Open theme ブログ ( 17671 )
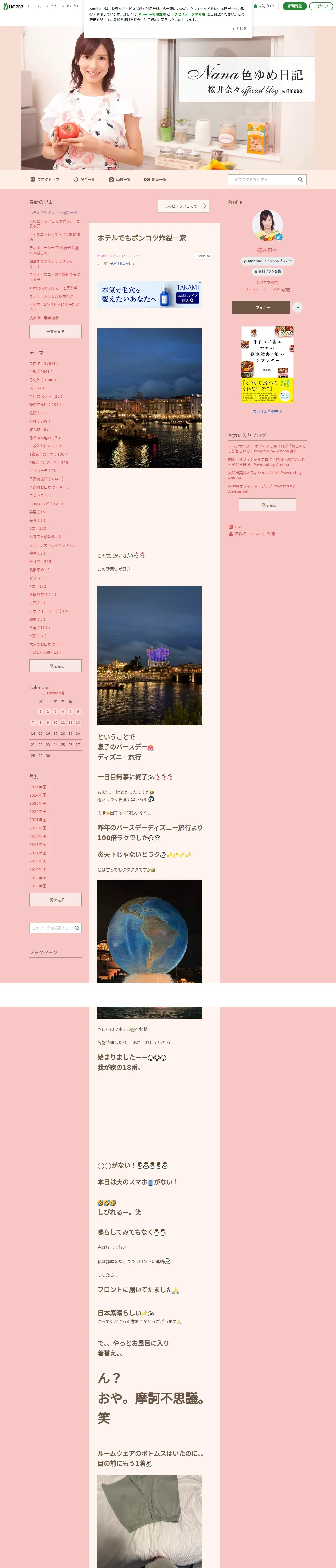The width and height of the screenshot is (336, 1568). 44,364
